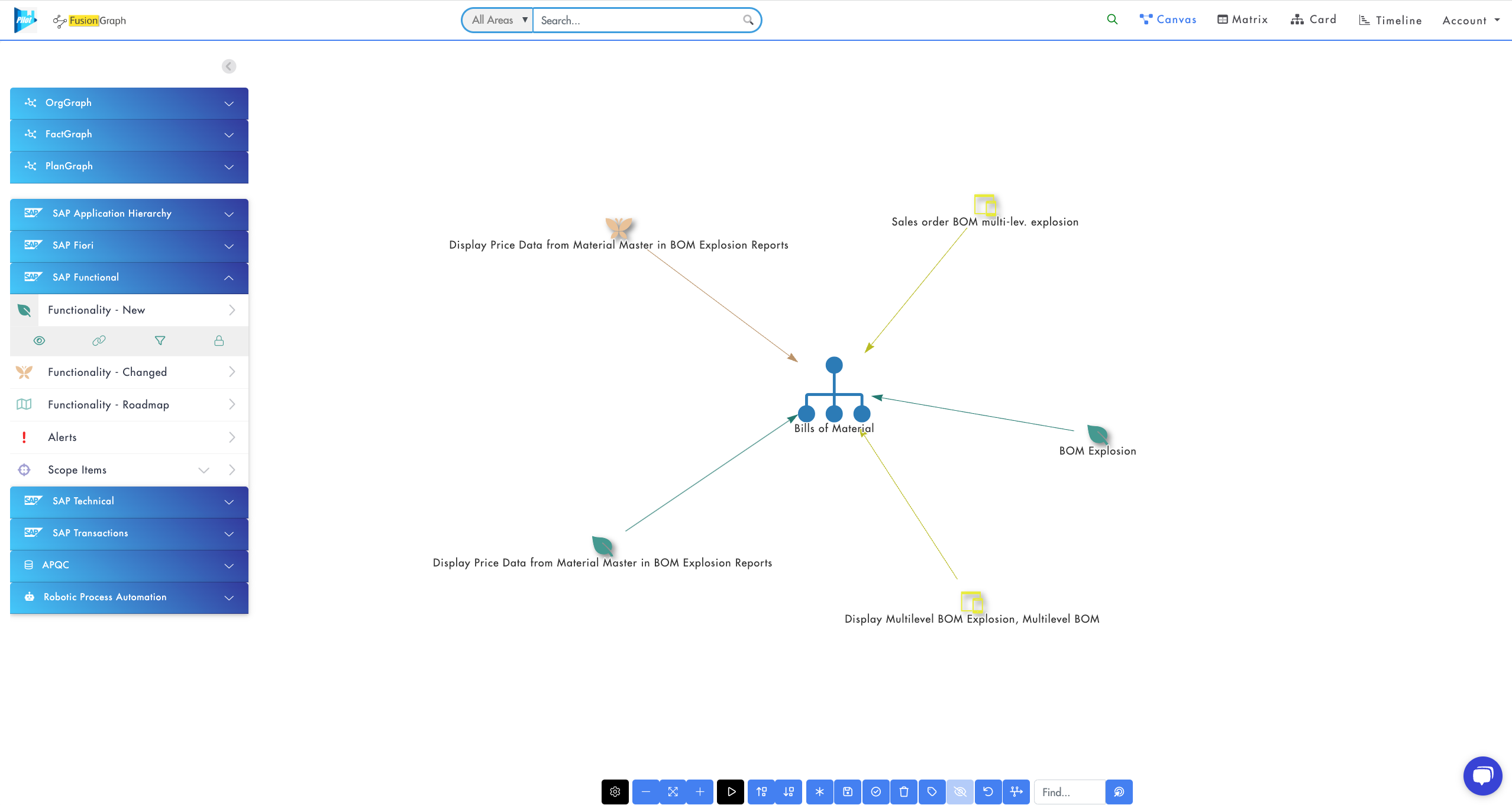
Task: Toggle the hidden-eye visibility icon in bottom toolbar
Action: pos(960,791)
